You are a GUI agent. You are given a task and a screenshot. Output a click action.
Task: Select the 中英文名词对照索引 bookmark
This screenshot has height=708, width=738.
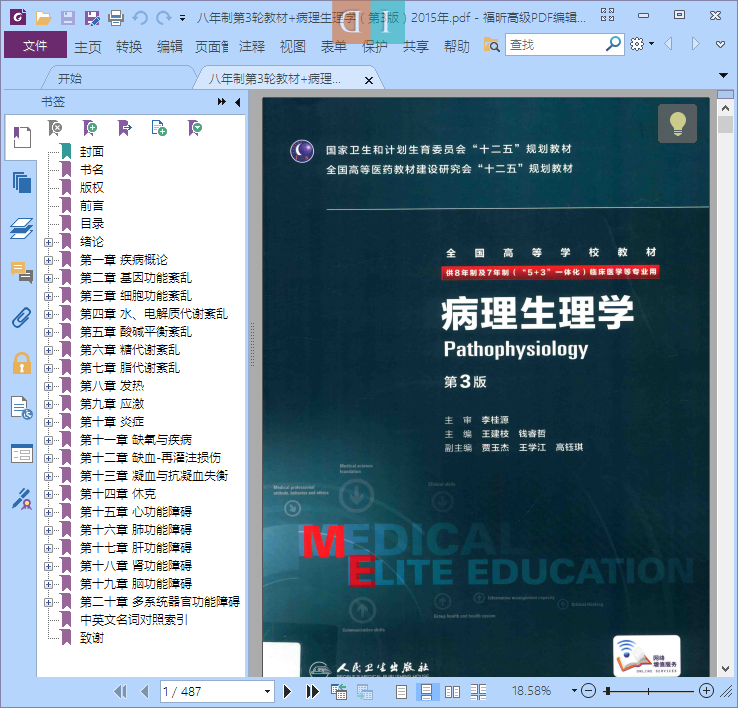coord(134,620)
